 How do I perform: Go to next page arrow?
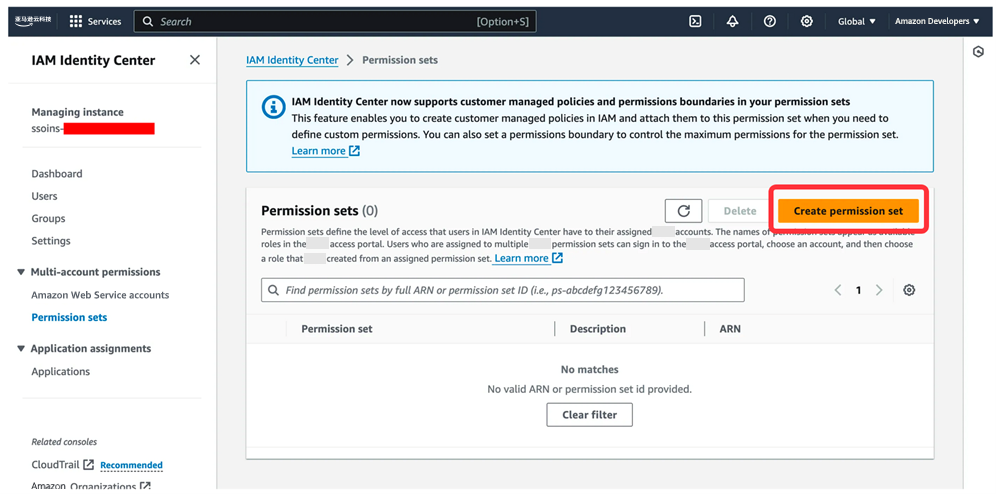(x=879, y=290)
